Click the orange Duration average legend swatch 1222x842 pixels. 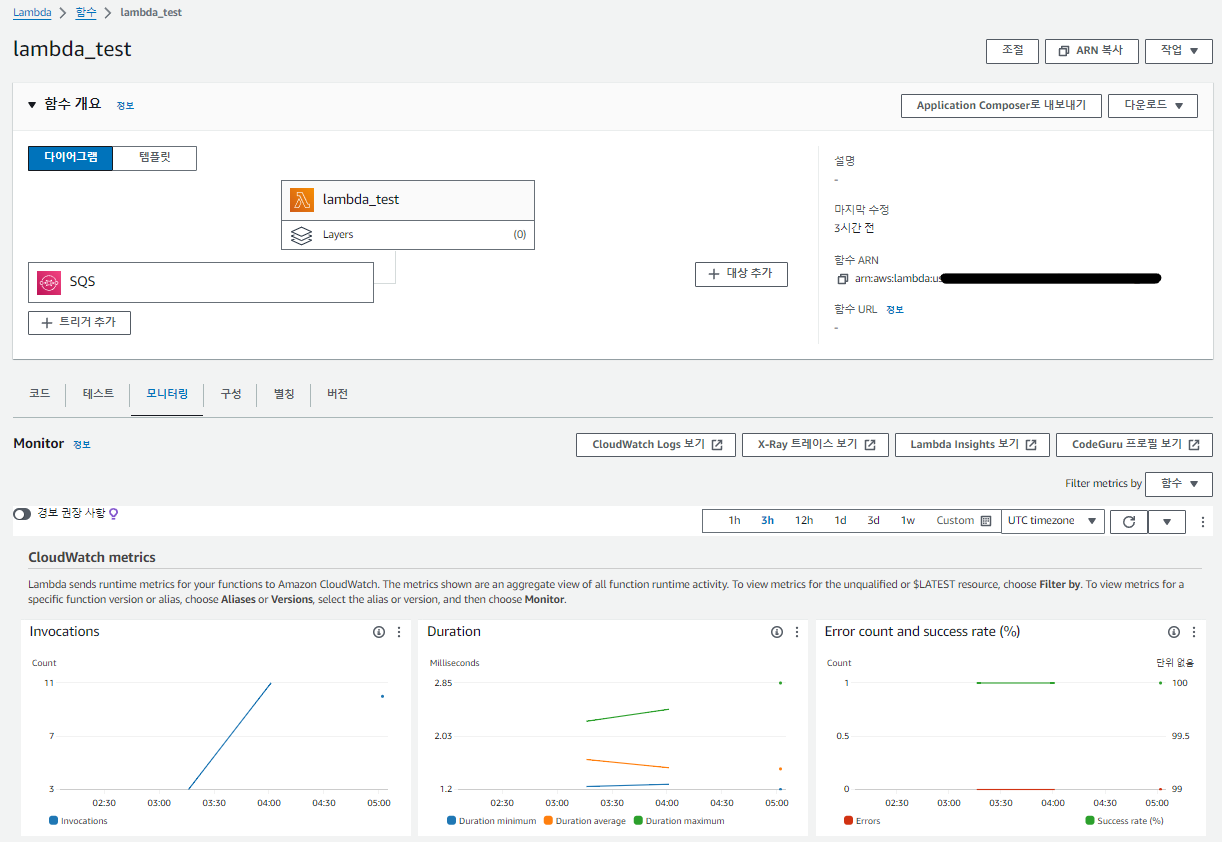(x=549, y=821)
